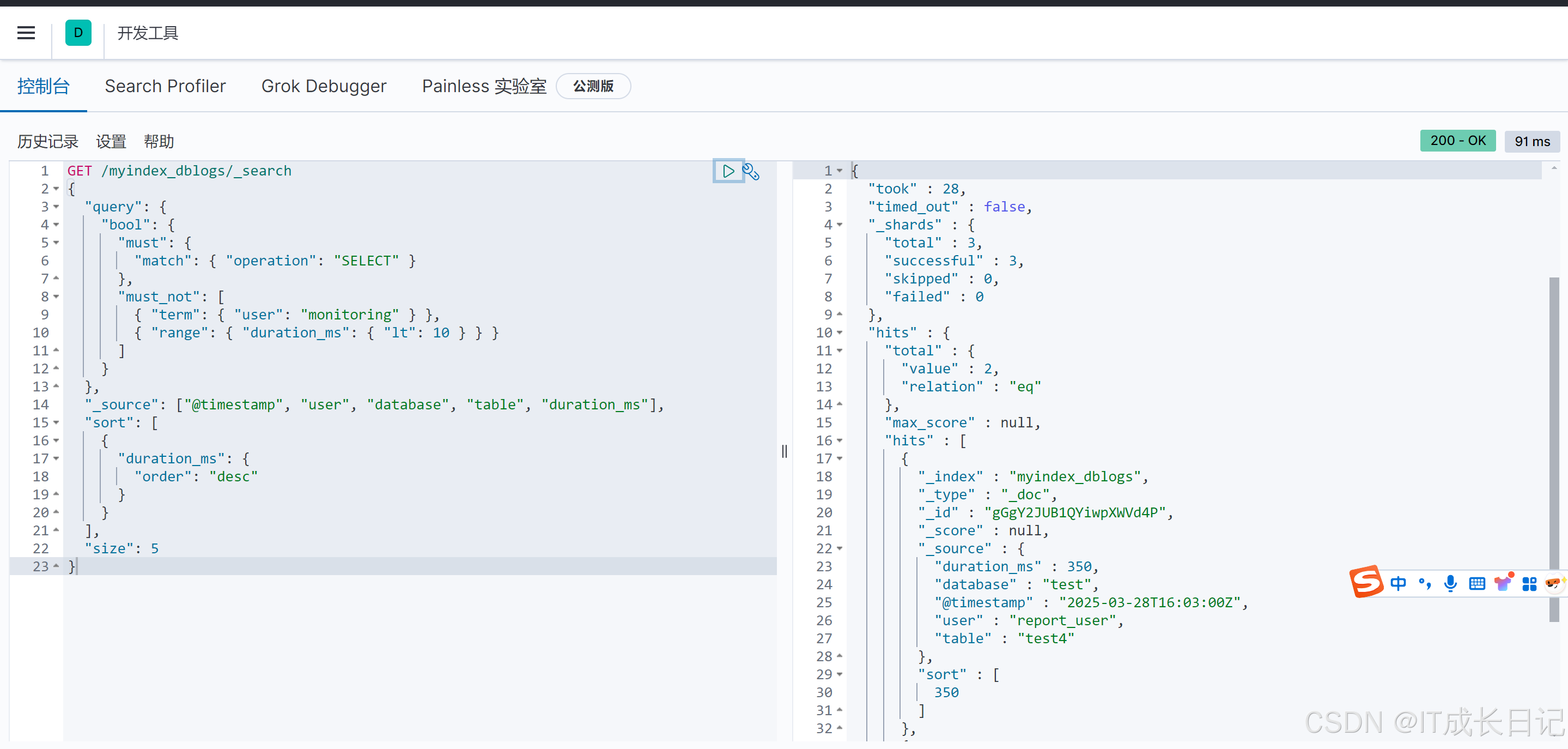1568x749 pixels.
Task: Click the green D space avatar
Action: tap(78, 33)
